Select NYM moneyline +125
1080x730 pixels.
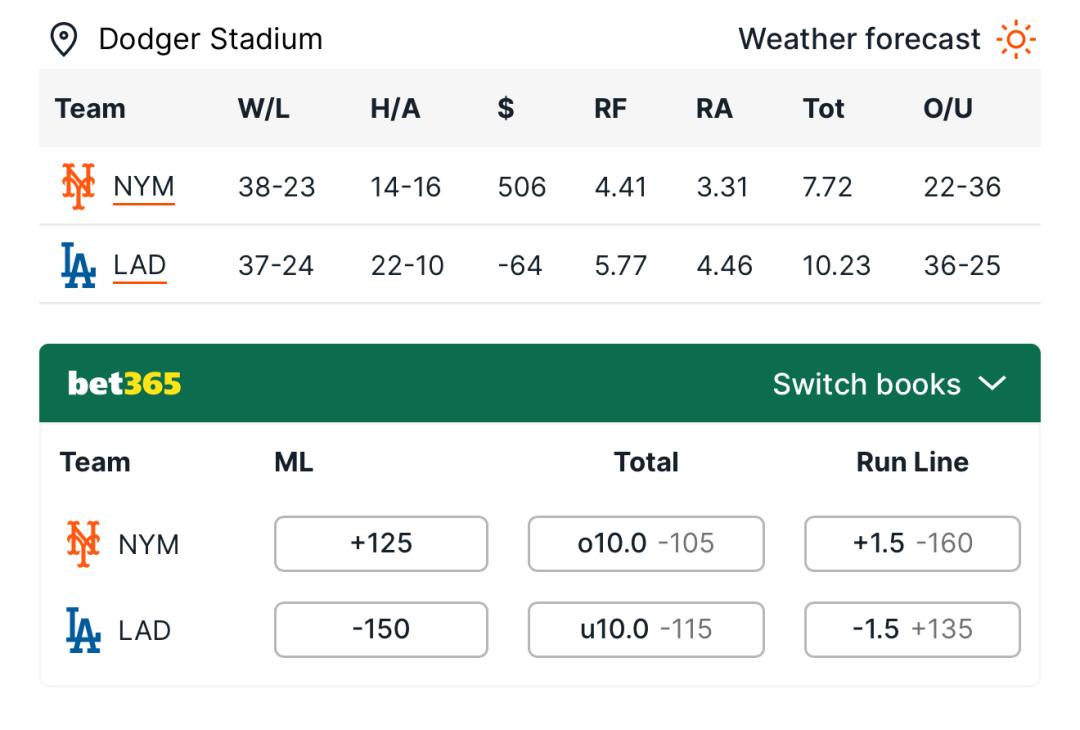(381, 543)
